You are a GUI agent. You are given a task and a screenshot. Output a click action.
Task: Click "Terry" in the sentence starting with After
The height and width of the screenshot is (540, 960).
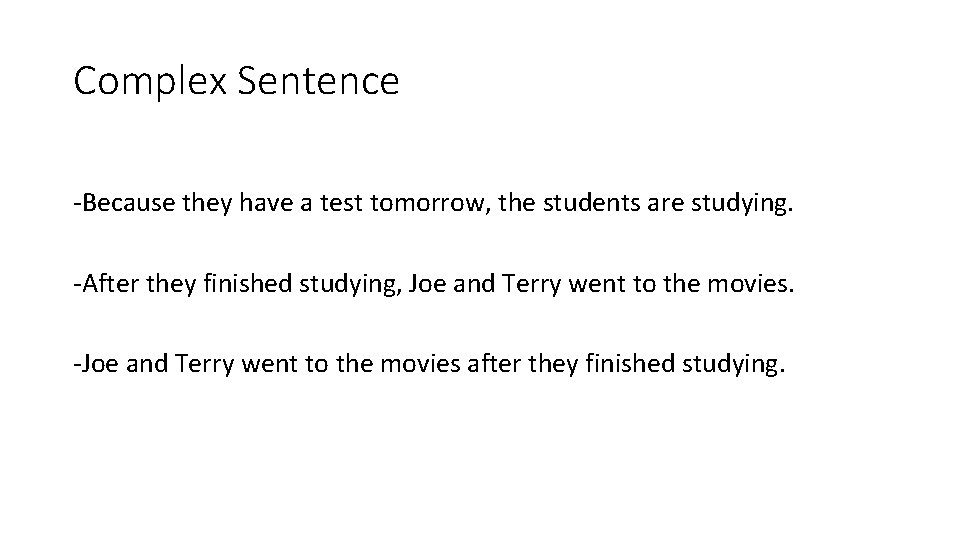tap(531, 285)
